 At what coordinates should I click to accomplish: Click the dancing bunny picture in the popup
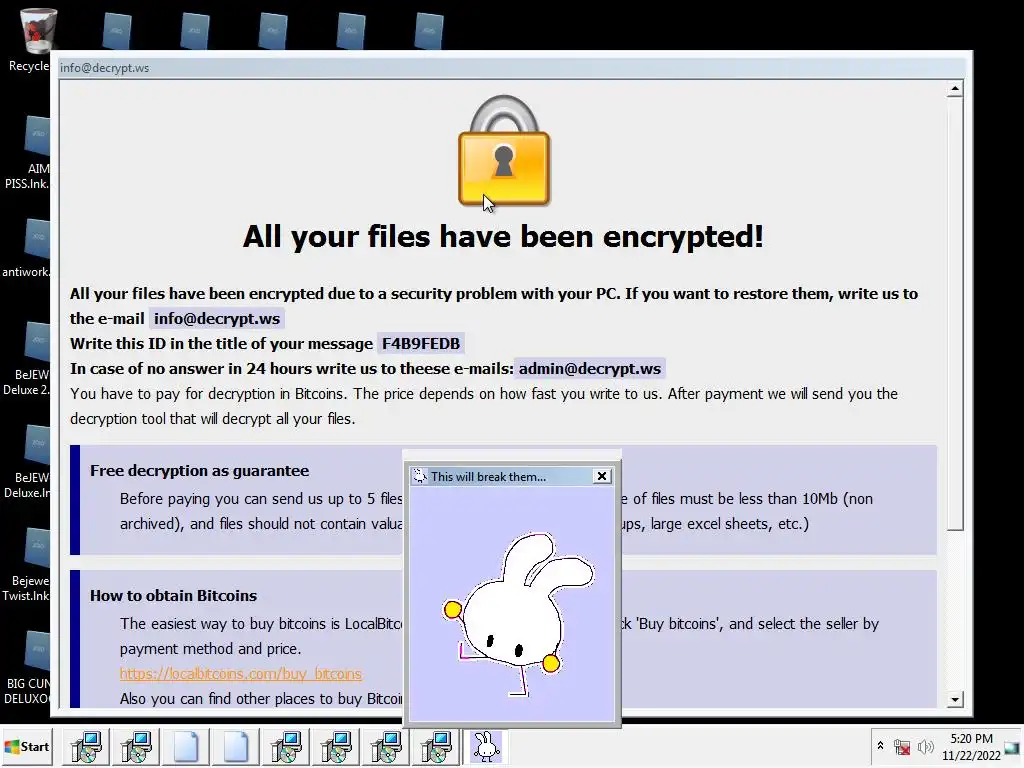pos(518,614)
